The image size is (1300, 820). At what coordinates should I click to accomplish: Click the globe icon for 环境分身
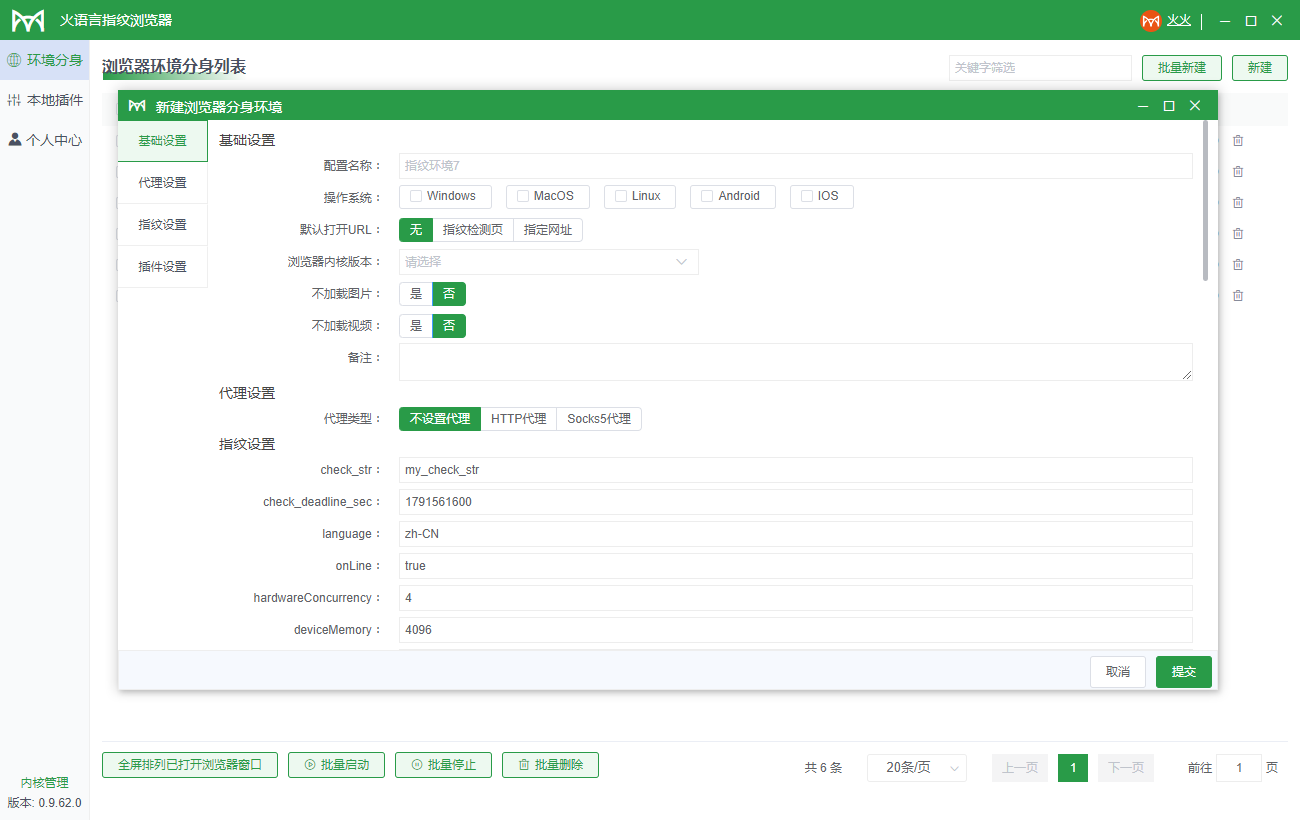click(14, 60)
